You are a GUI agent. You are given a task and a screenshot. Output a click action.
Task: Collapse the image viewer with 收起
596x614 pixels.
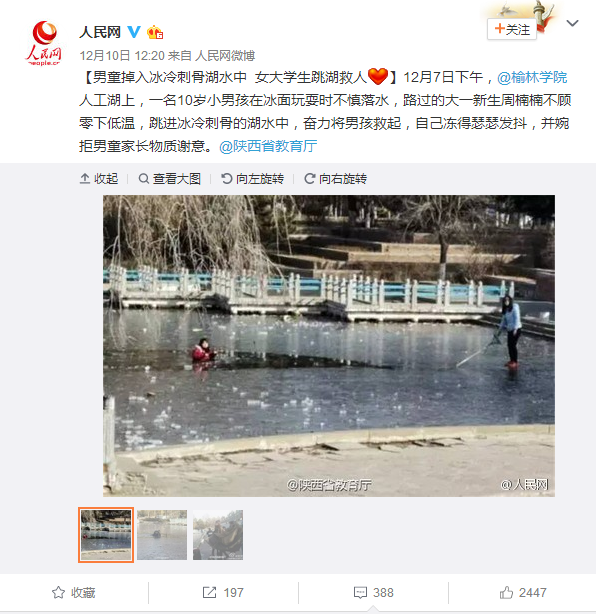[x=99, y=179]
